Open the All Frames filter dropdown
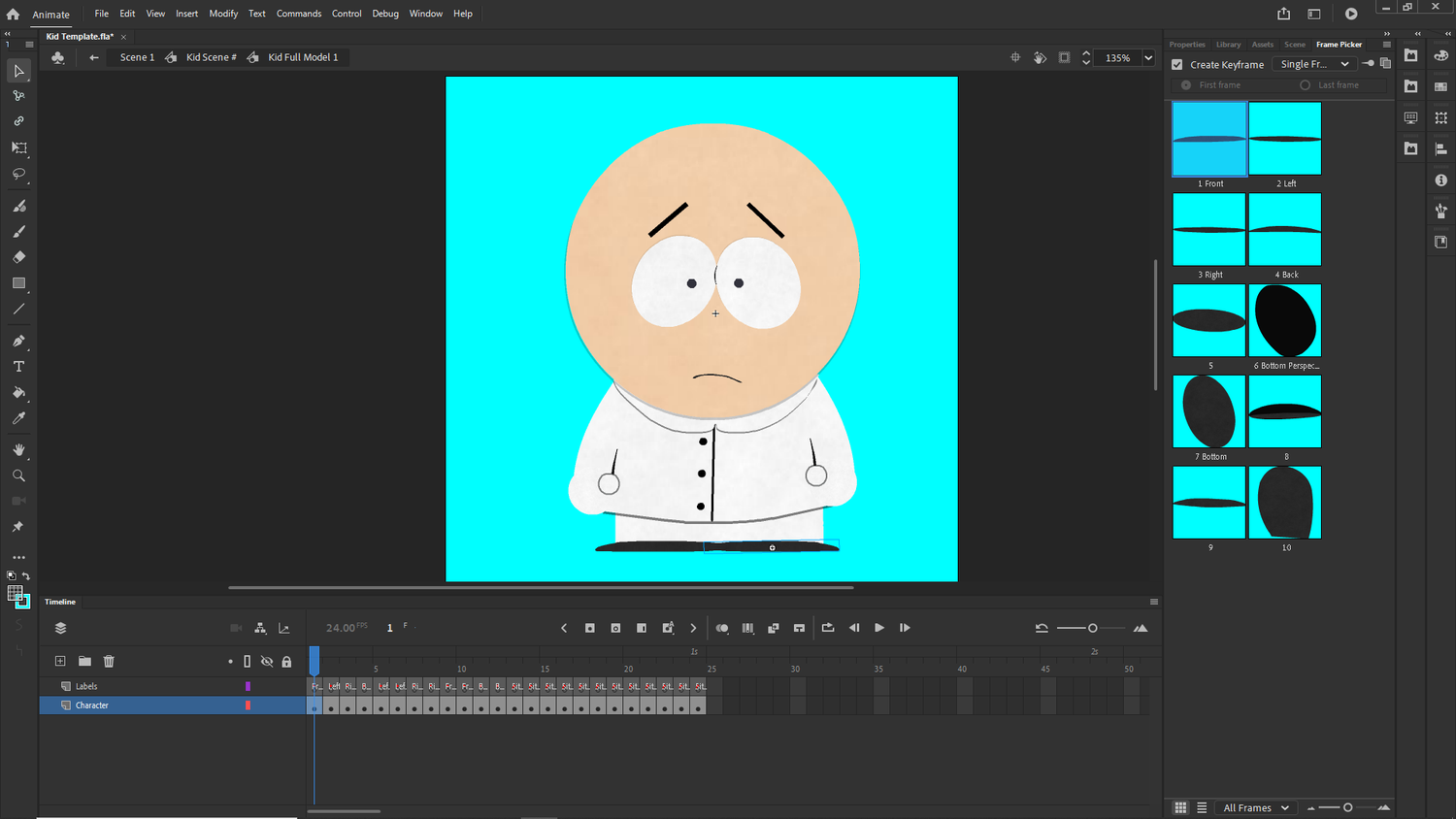This screenshot has height=819, width=1456. click(1255, 807)
